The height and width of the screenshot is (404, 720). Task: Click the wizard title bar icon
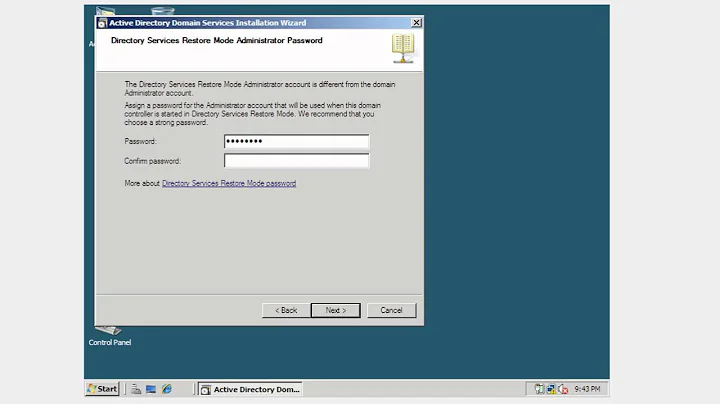click(x=102, y=23)
